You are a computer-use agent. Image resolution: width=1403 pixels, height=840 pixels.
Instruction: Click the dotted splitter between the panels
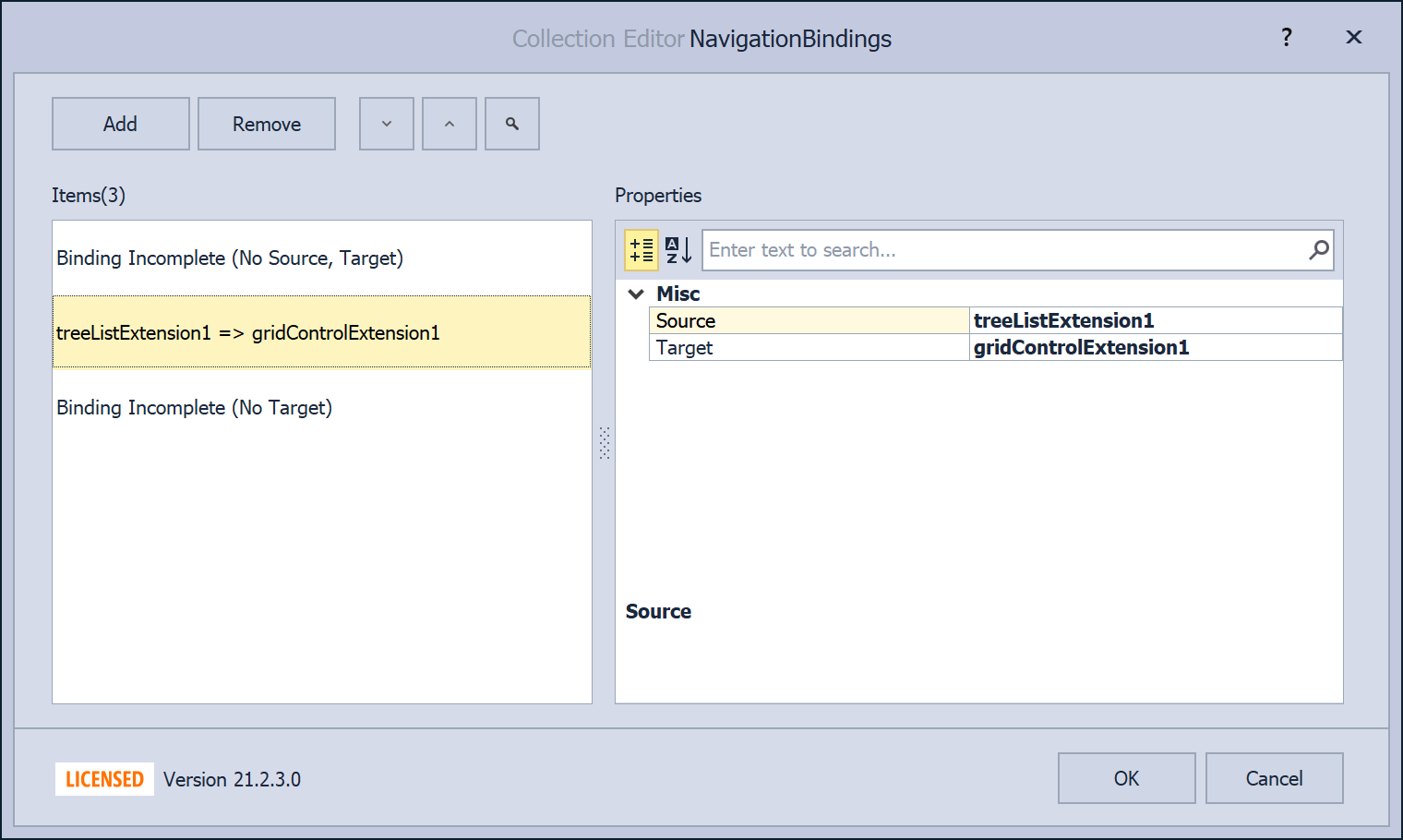click(x=605, y=443)
